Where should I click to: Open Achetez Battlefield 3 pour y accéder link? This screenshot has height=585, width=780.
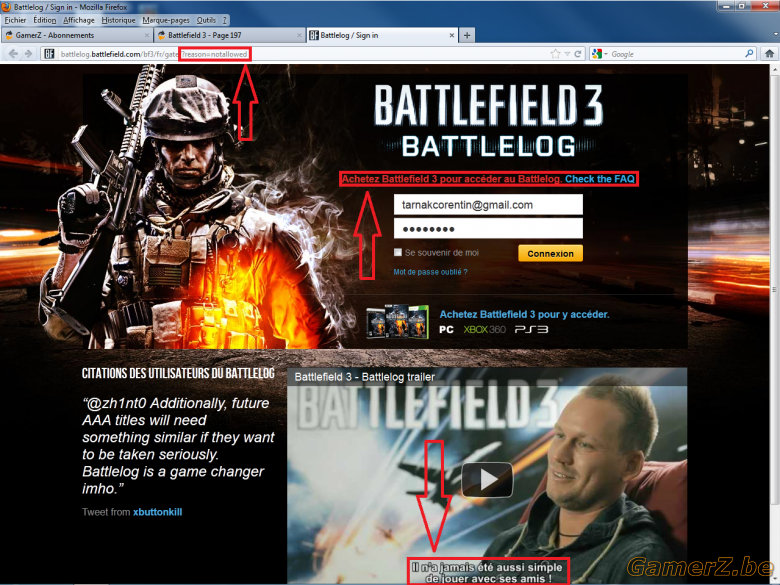tap(524, 314)
